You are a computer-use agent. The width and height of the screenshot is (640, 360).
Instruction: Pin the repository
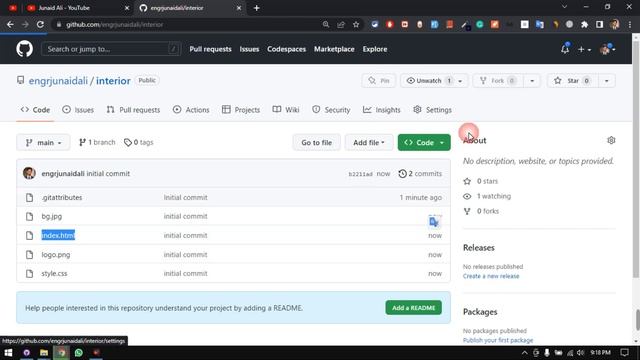coord(379,81)
